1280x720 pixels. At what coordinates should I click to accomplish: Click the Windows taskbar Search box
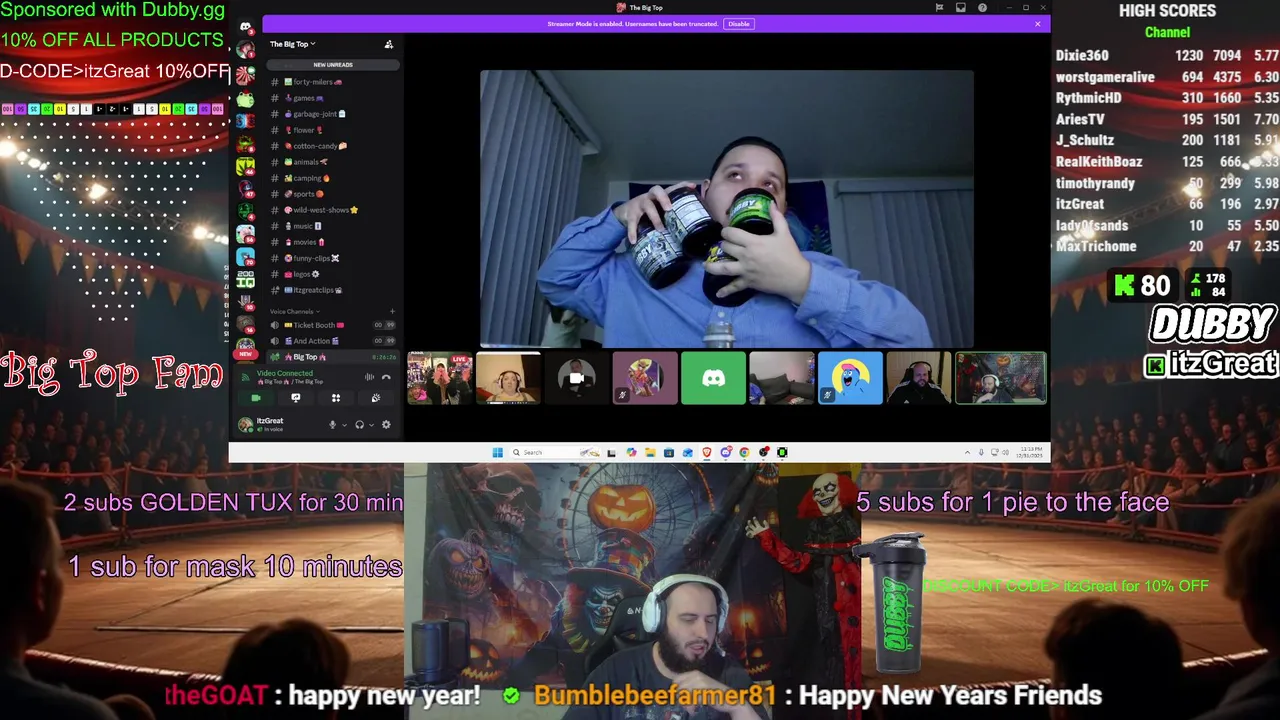tap(555, 452)
